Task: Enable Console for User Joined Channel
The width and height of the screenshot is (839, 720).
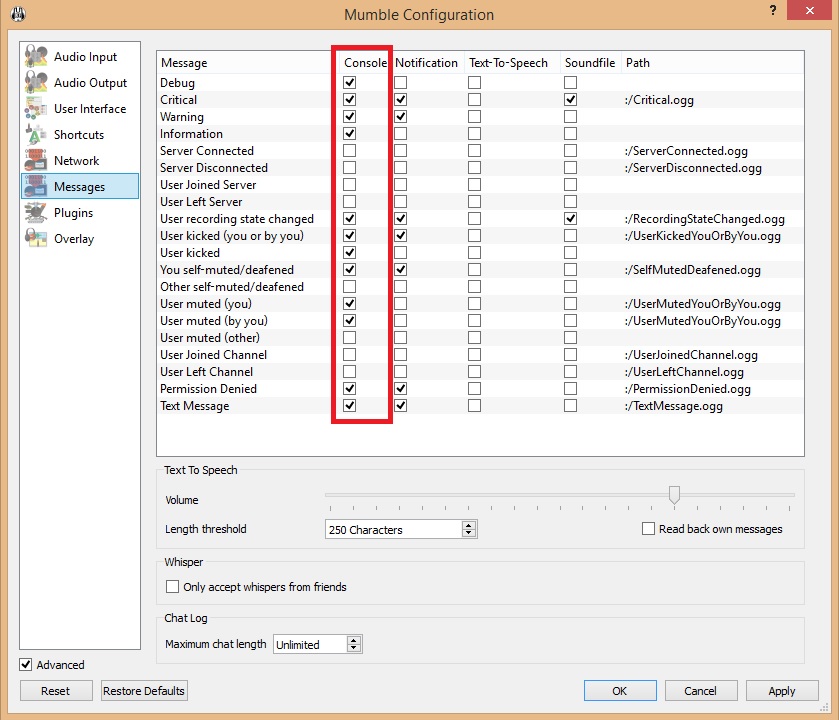Action: click(x=349, y=355)
